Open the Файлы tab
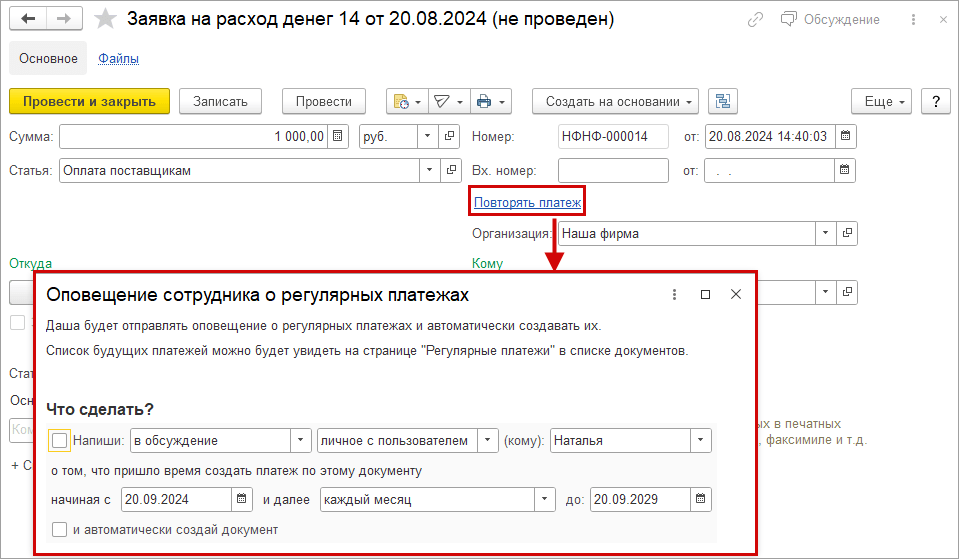 119,59
